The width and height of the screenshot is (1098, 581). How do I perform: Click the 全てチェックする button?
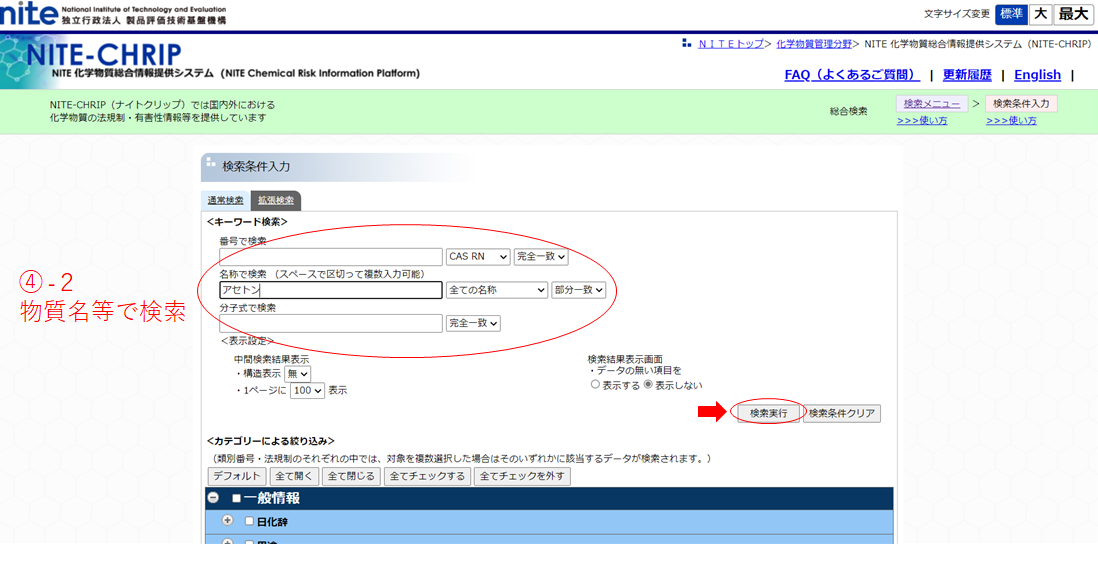[x=427, y=476]
